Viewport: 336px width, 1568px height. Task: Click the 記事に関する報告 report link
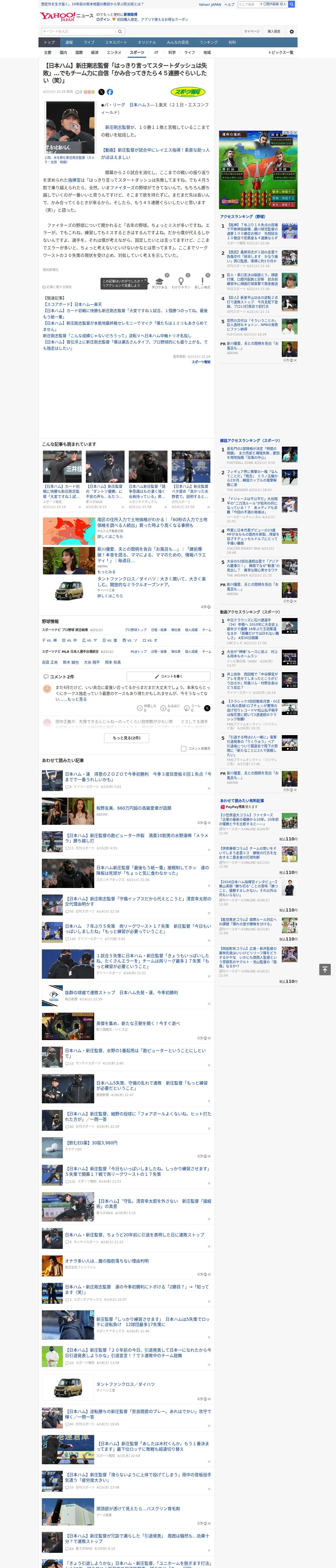coord(57,287)
